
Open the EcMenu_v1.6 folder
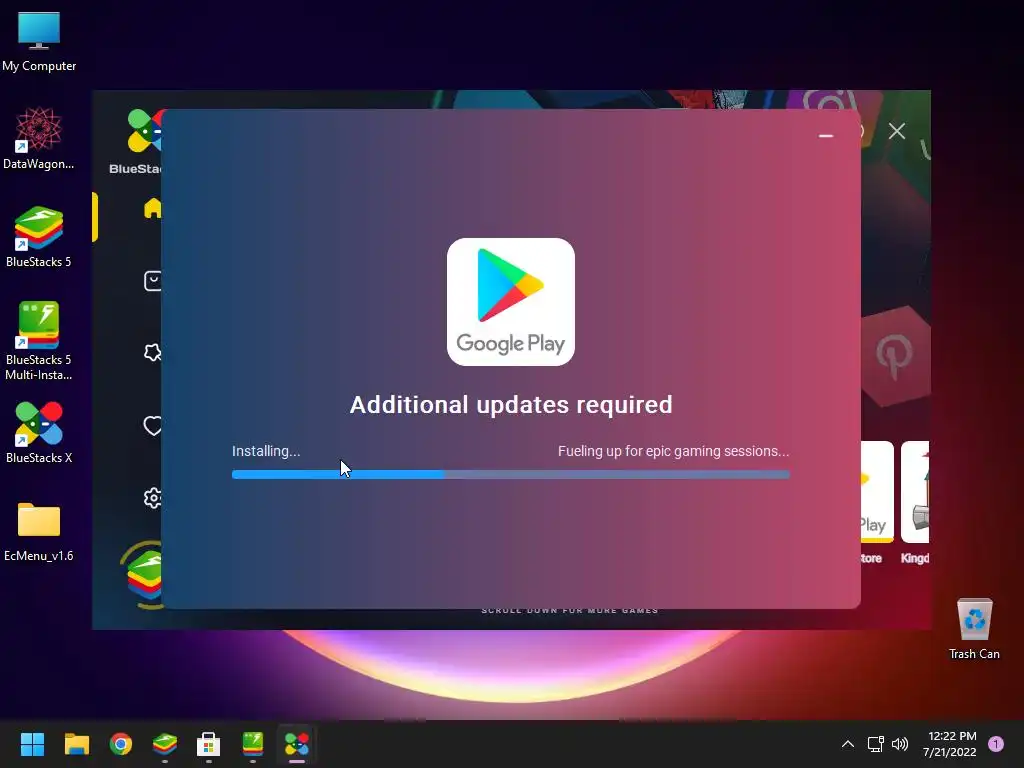pos(39,532)
